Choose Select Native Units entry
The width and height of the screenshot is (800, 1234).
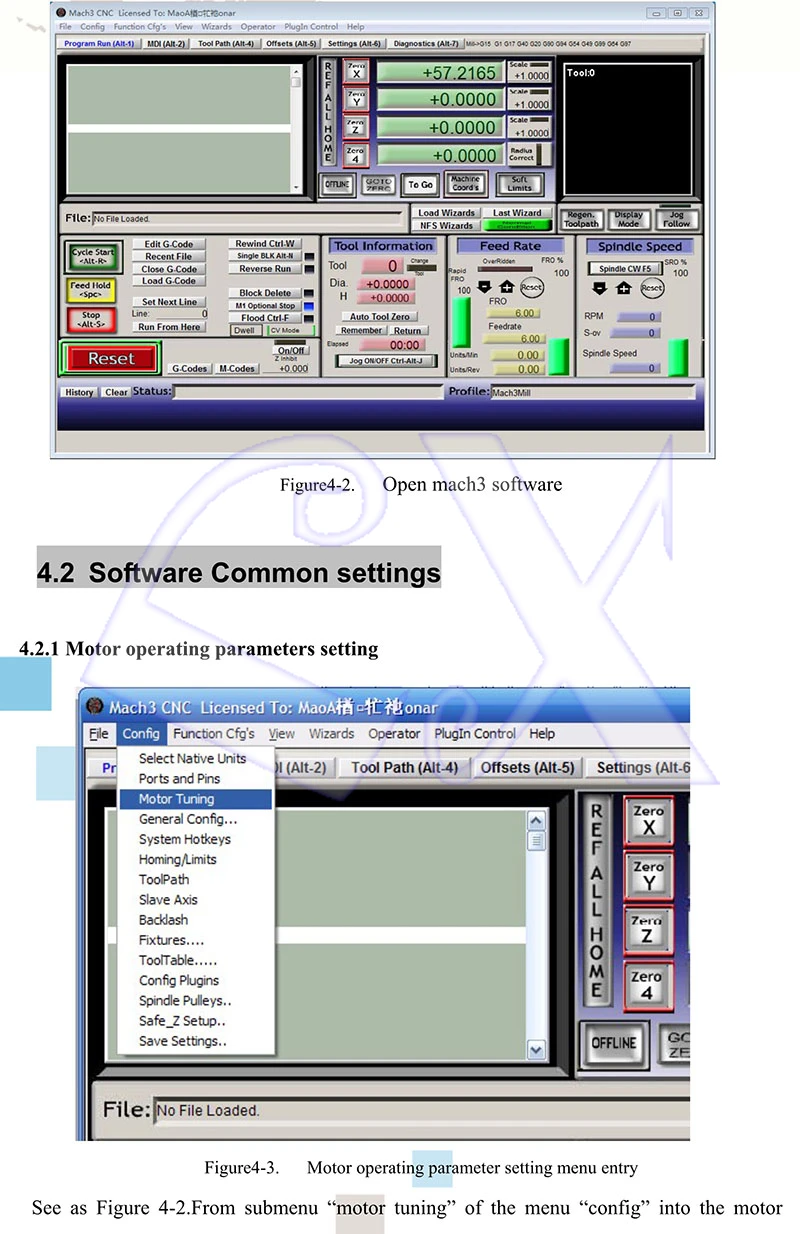point(196,759)
